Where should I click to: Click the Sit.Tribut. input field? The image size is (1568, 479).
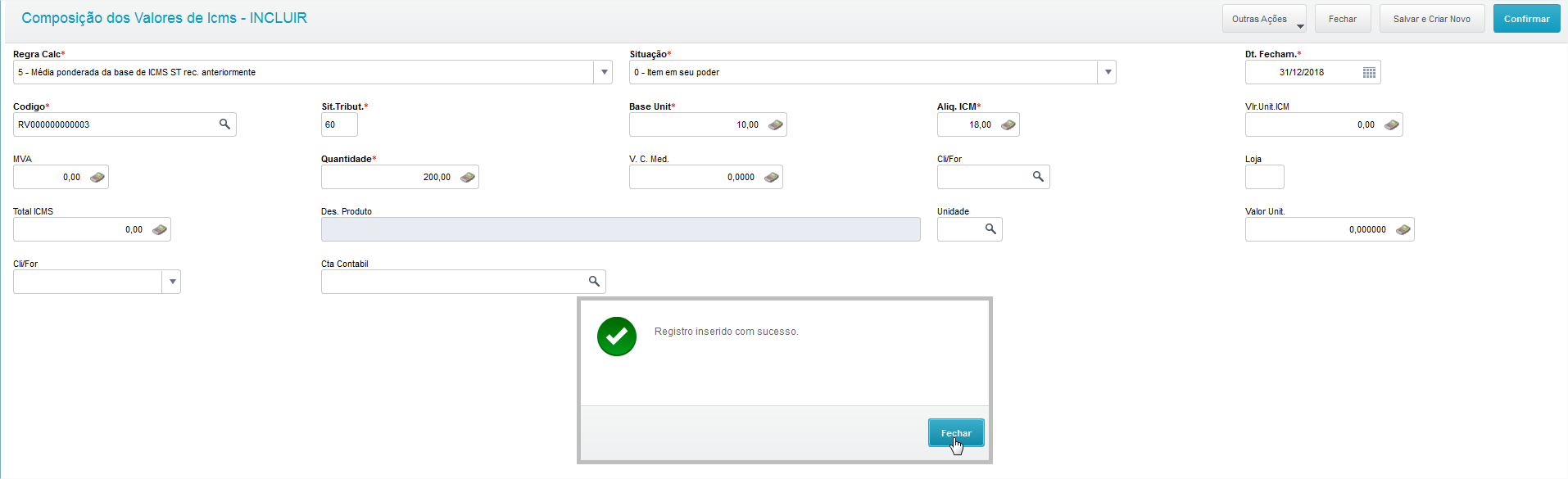tap(339, 124)
